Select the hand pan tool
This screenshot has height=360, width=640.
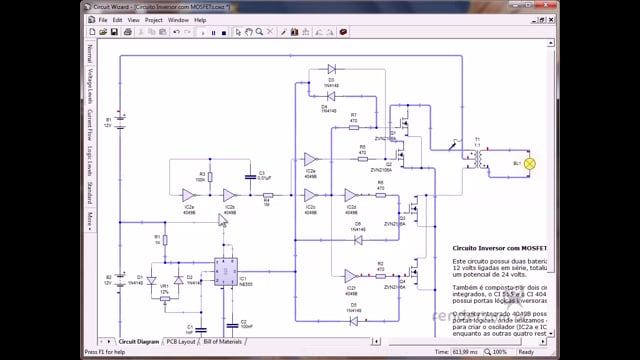[249, 32]
